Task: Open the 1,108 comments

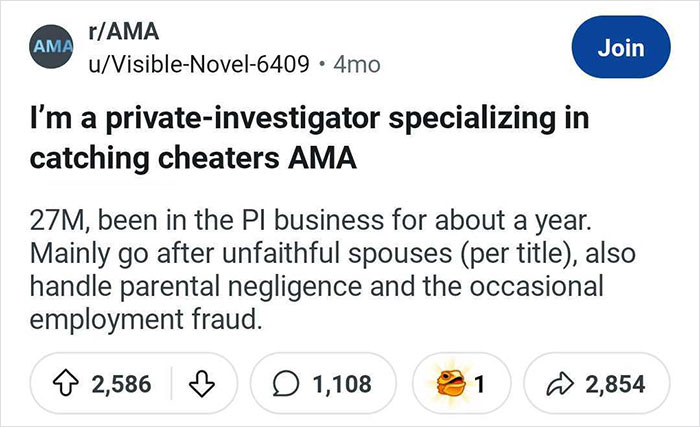Action: 340,383
